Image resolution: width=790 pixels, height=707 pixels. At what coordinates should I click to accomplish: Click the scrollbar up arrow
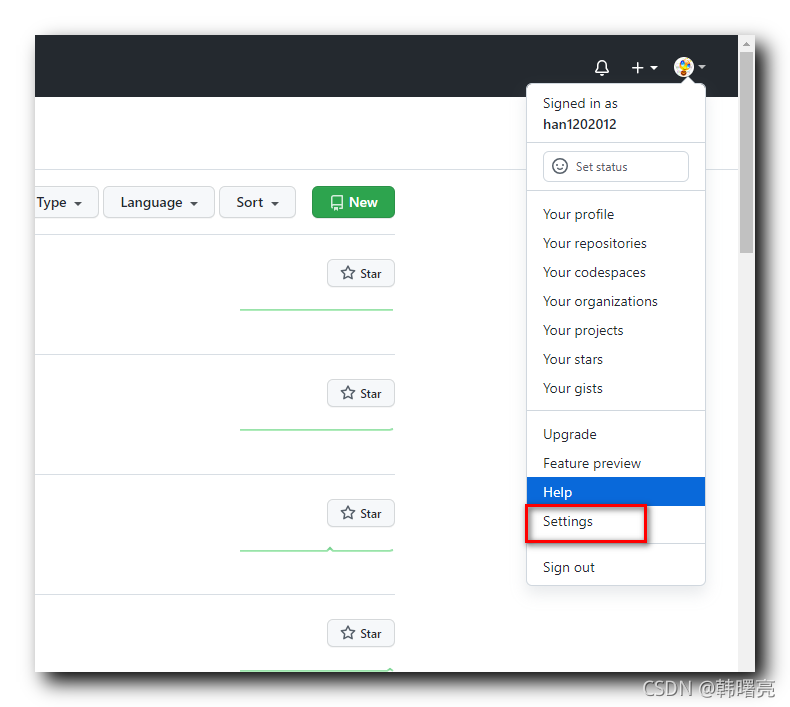[x=746, y=44]
